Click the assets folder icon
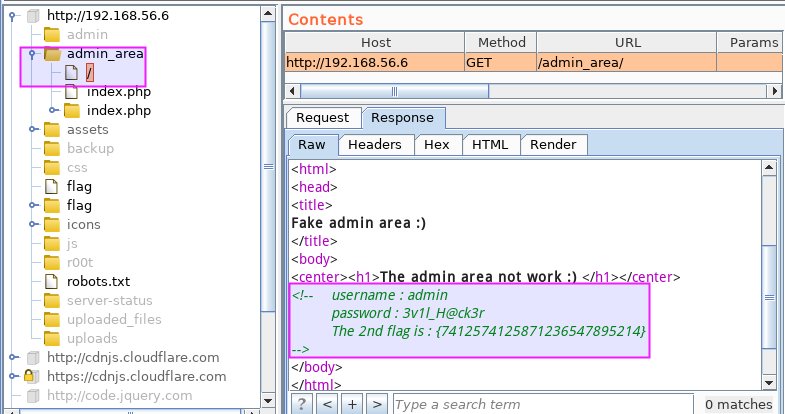The height and width of the screenshot is (414, 785). coord(52,130)
